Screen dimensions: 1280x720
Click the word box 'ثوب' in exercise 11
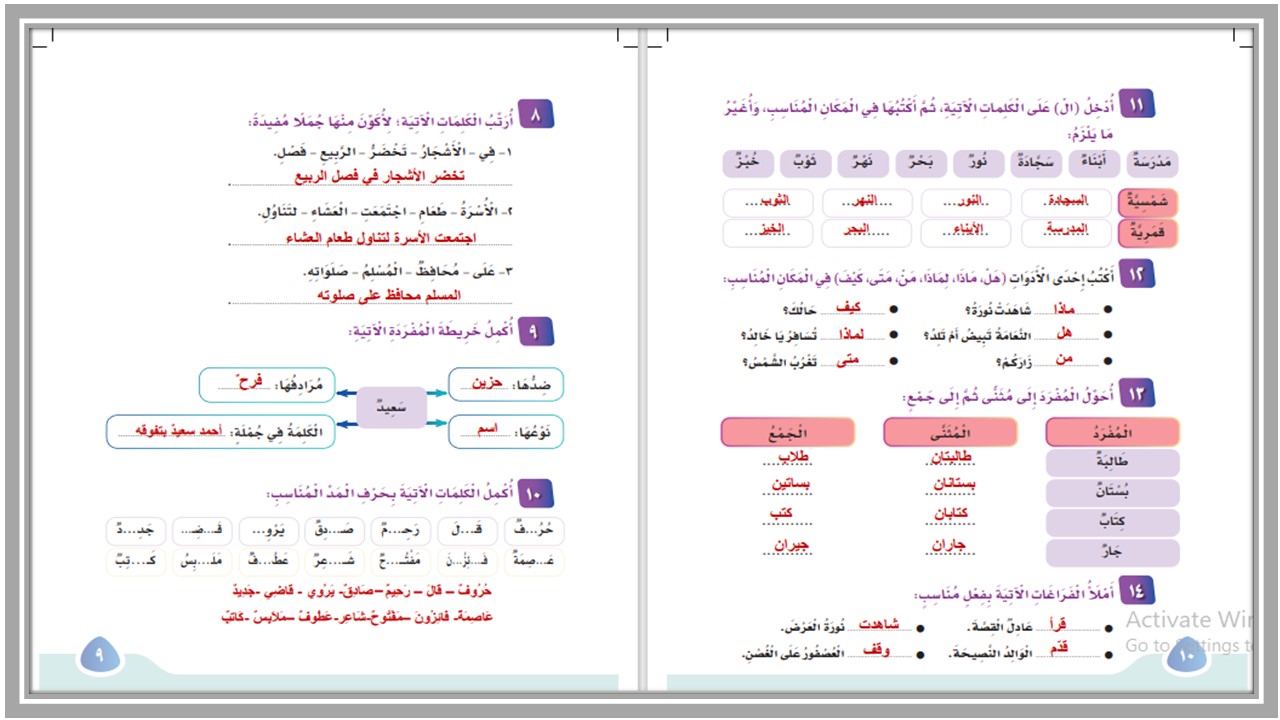(x=805, y=162)
